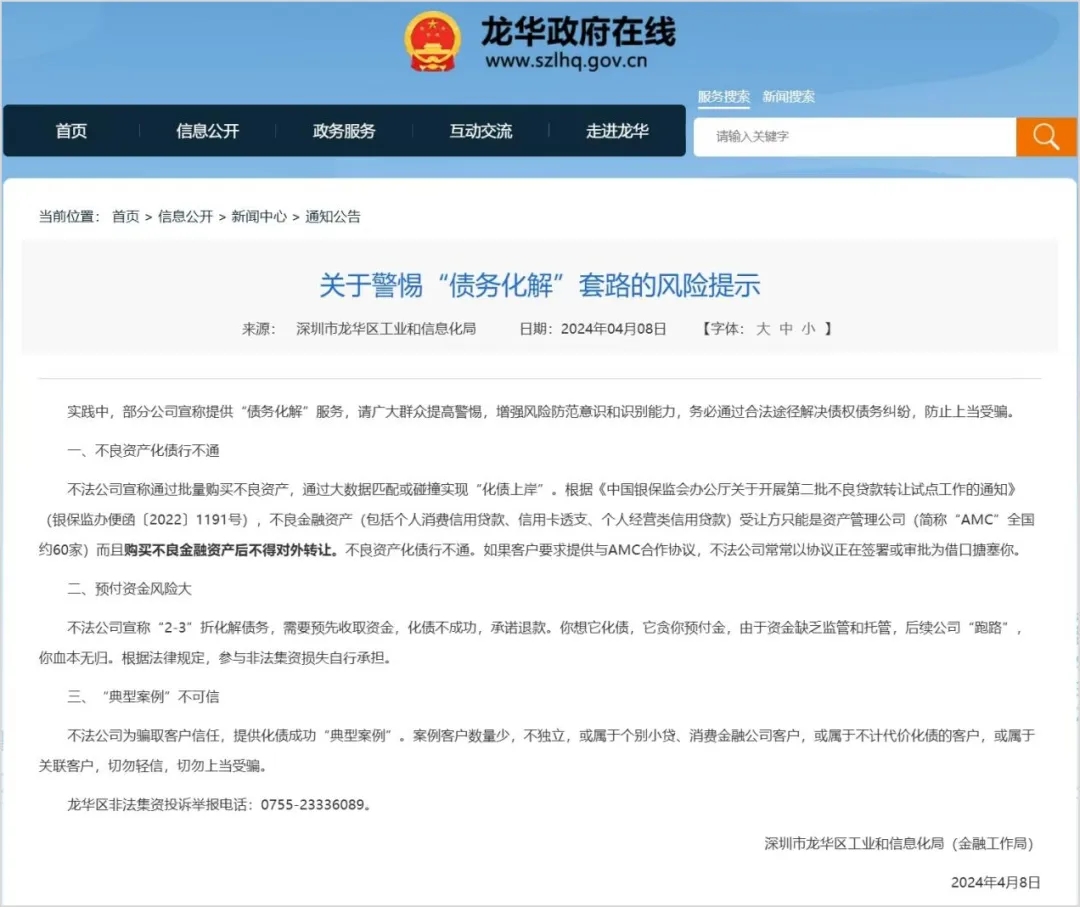Viewport: 1080px width, 907px height.
Task: Click the date 2024年04月08日
Action: pyautogui.click(x=614, y=329)
